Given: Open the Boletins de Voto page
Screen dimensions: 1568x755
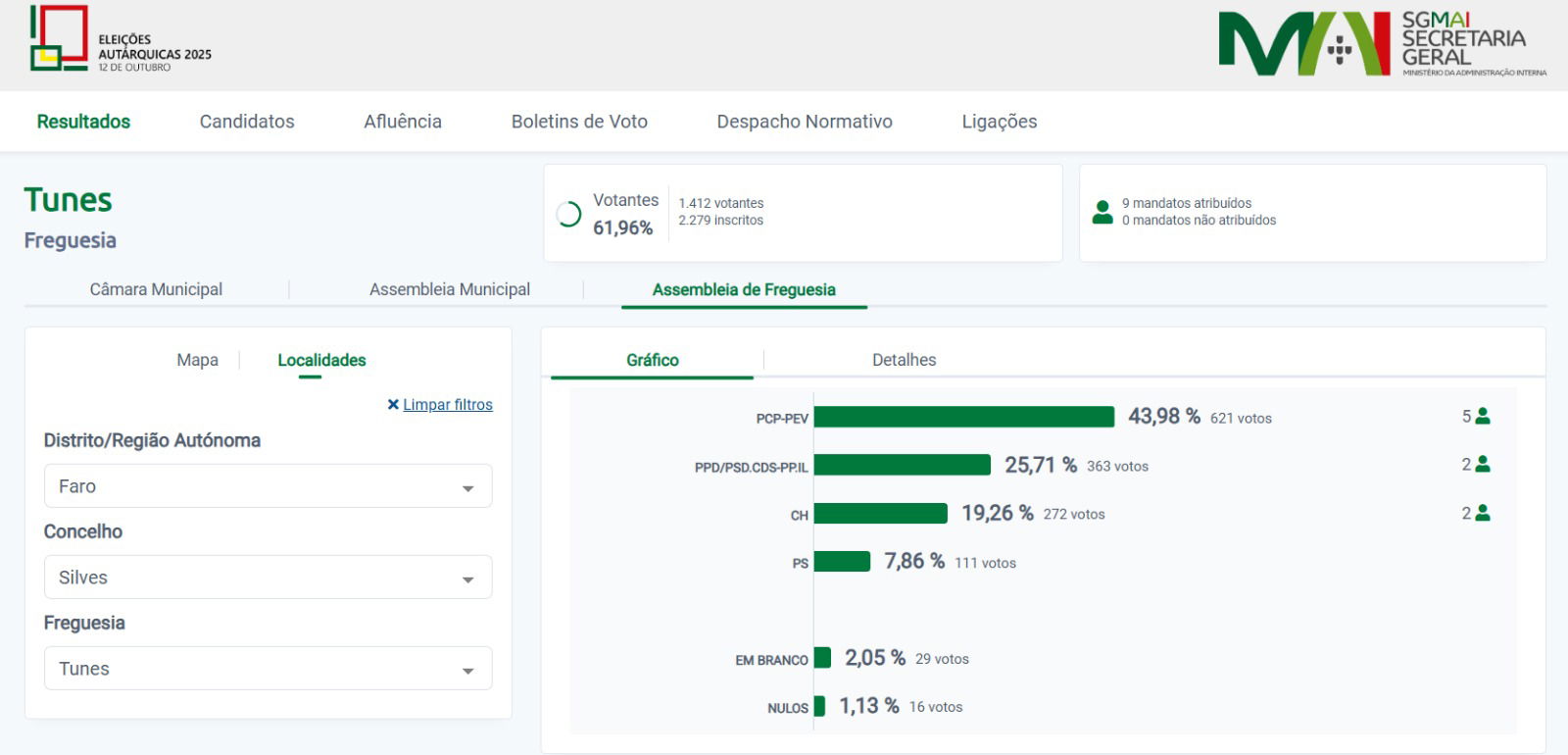Looking at the screenshot, I should click(x=579, y=122).
